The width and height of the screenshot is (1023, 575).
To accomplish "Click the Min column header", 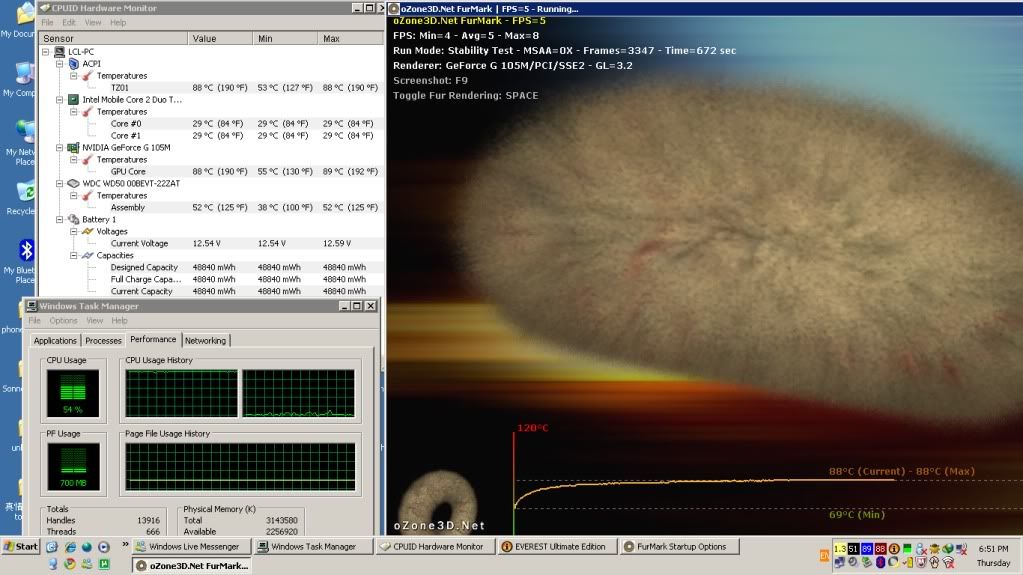I will (x=285, y=39).
